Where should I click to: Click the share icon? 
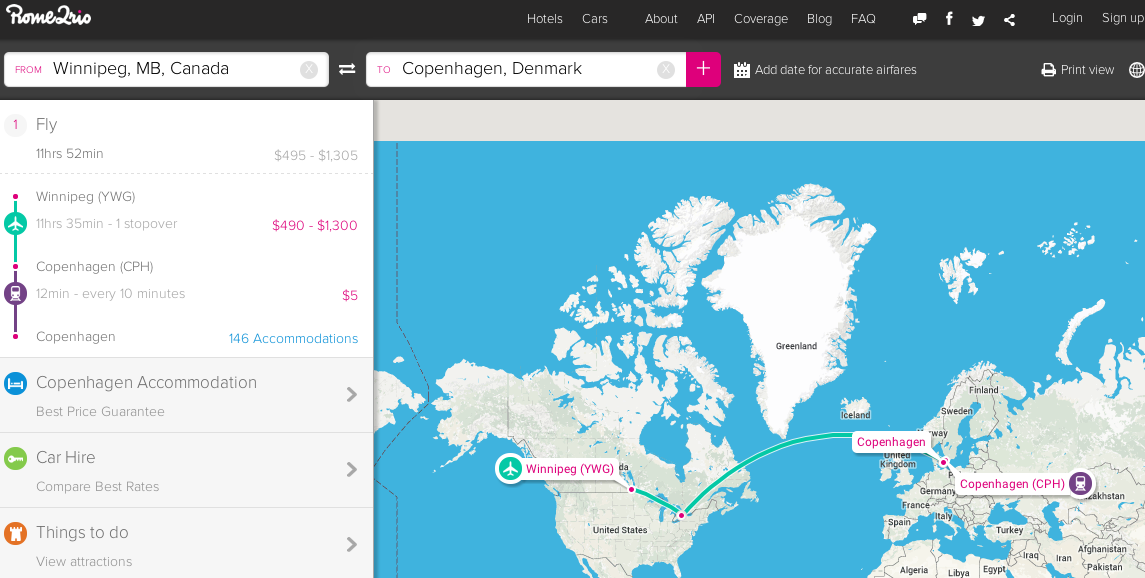pyautogui.click(x=1009, y=20)
